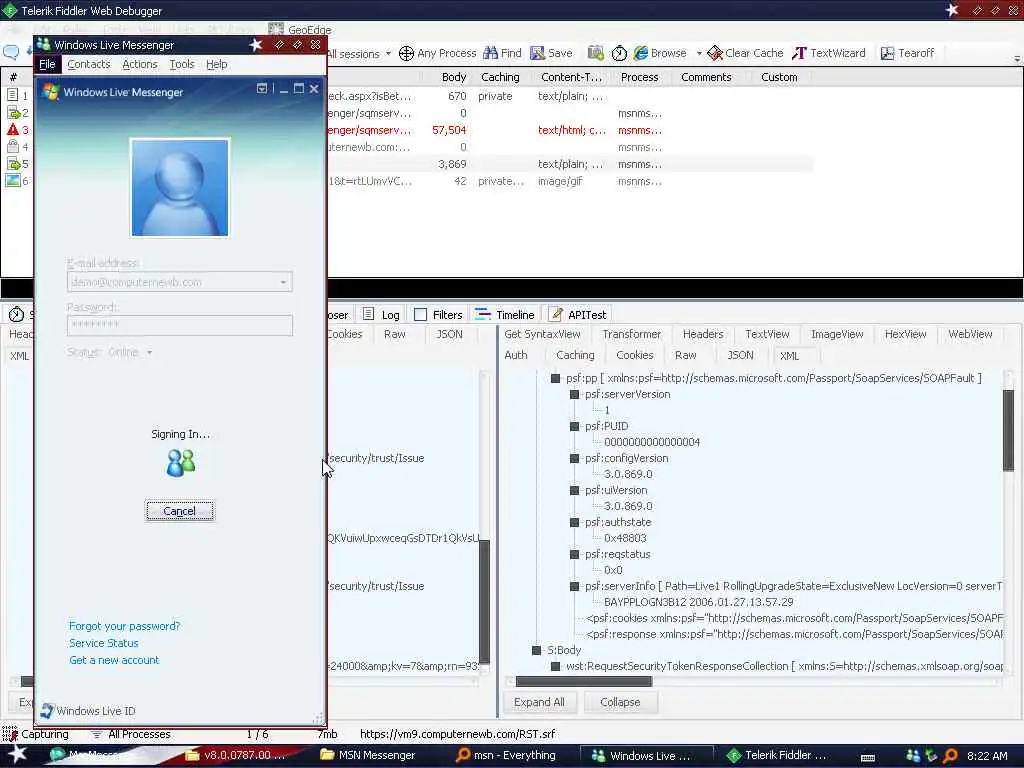Open the Actions menu in Messenger
Viewport: 1024px width, 768px height.
[x=140, y=64]
